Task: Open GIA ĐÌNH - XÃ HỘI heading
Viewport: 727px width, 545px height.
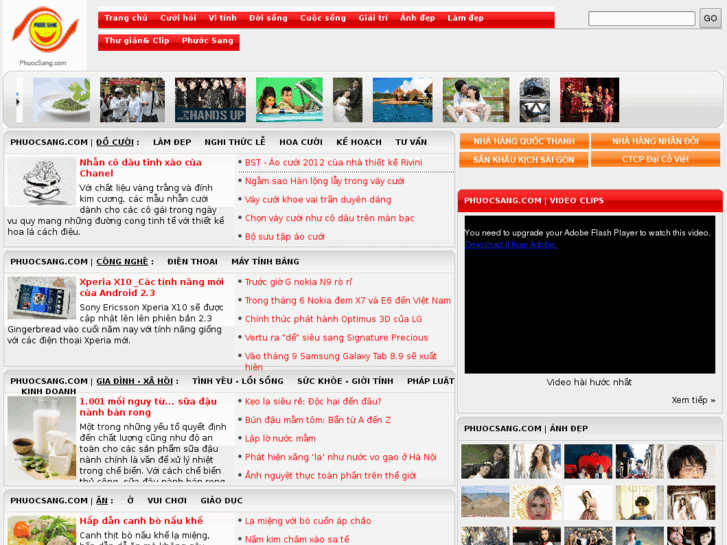Action: [x=134, y=381]
